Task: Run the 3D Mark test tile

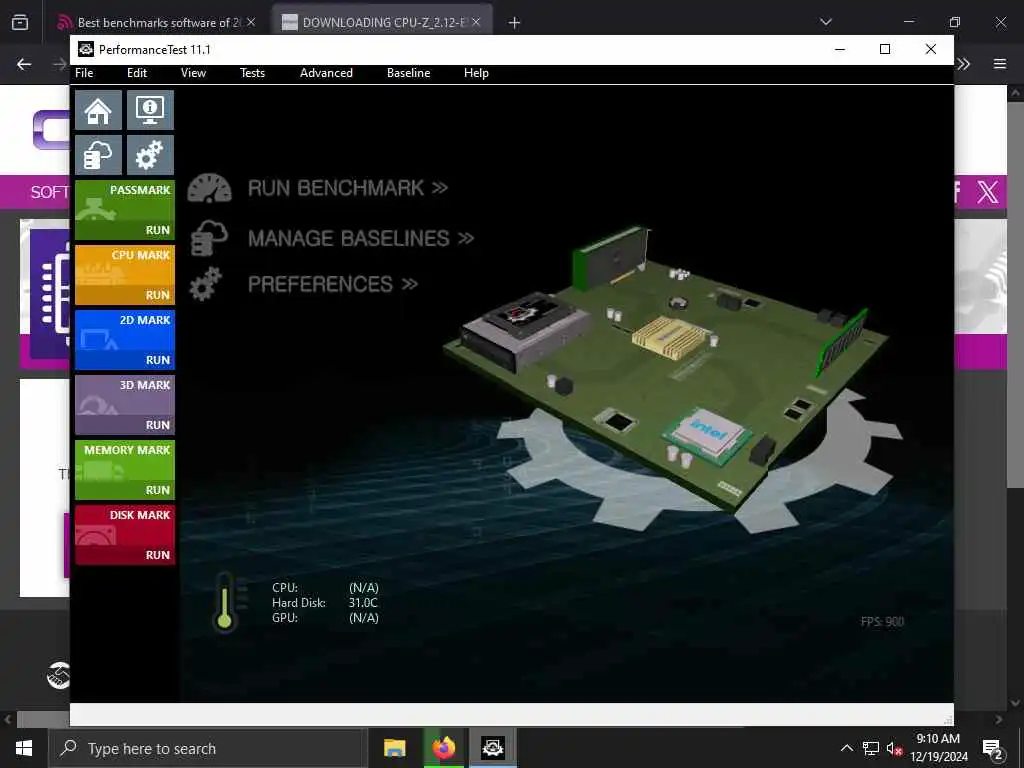Action: [125, 405]
